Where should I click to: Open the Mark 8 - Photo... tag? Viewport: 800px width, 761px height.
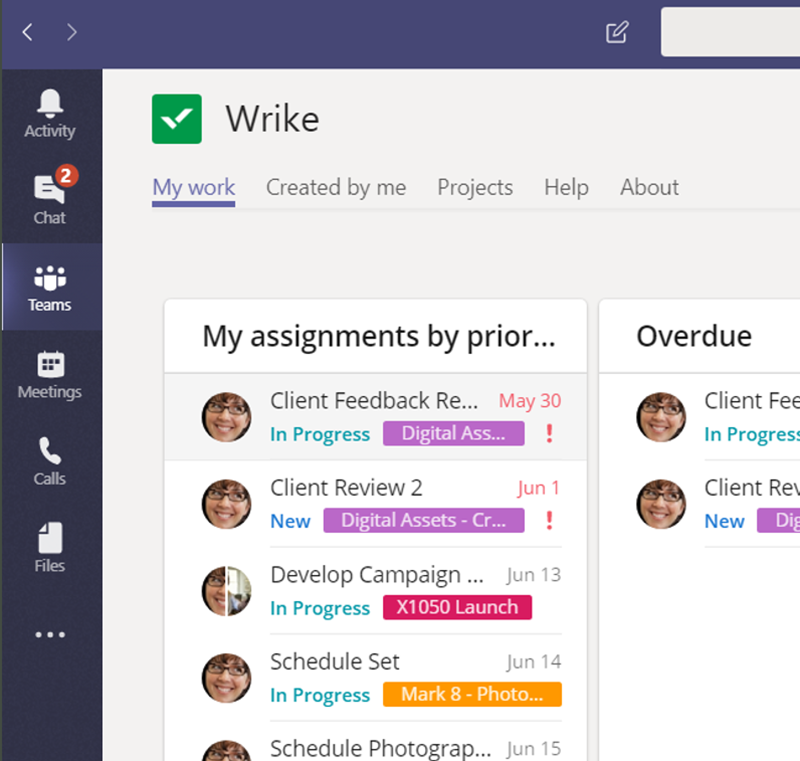[472, 694]
